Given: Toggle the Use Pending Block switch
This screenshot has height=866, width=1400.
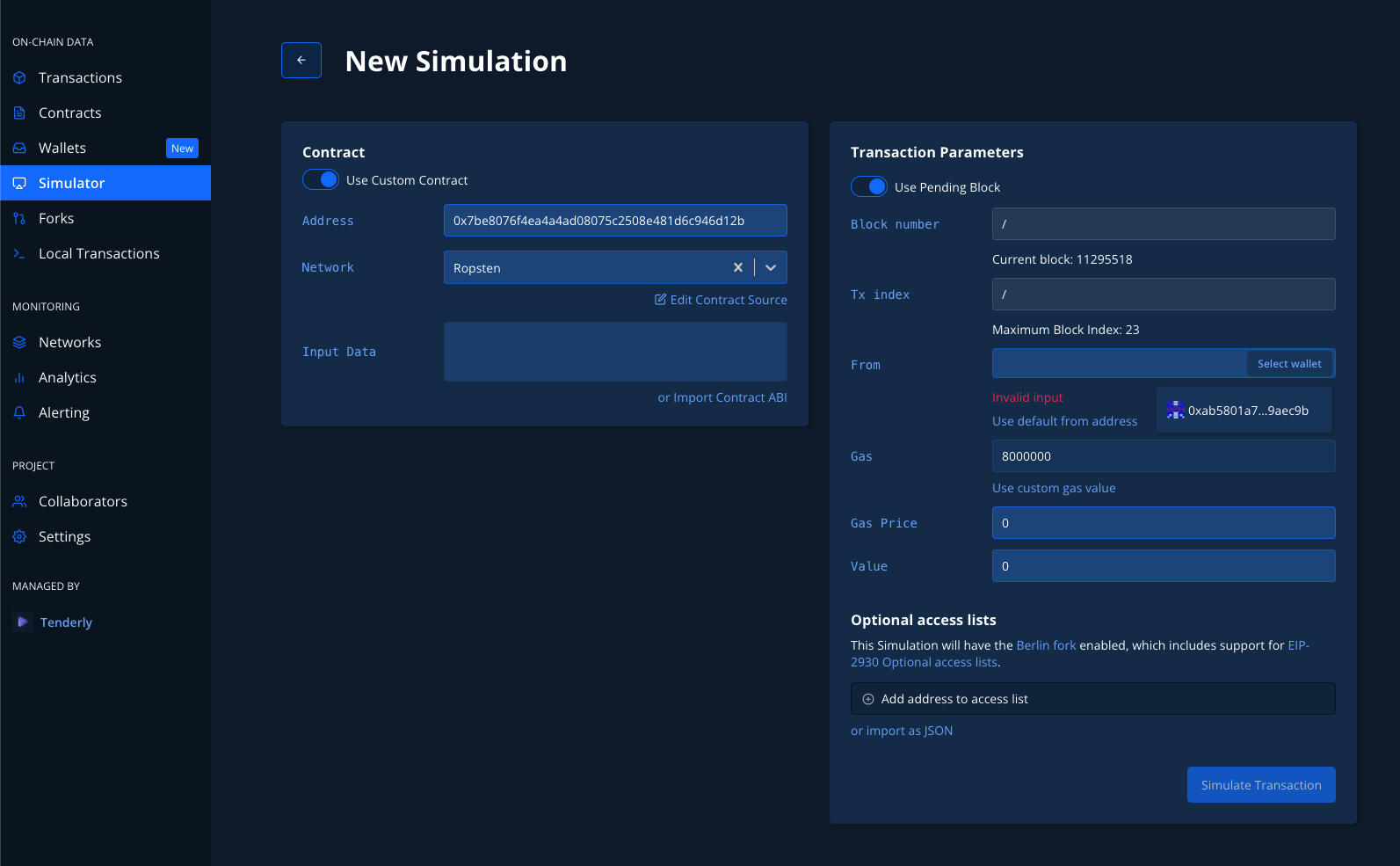Looking at the screenshot, I should click(x=869, y=186).
